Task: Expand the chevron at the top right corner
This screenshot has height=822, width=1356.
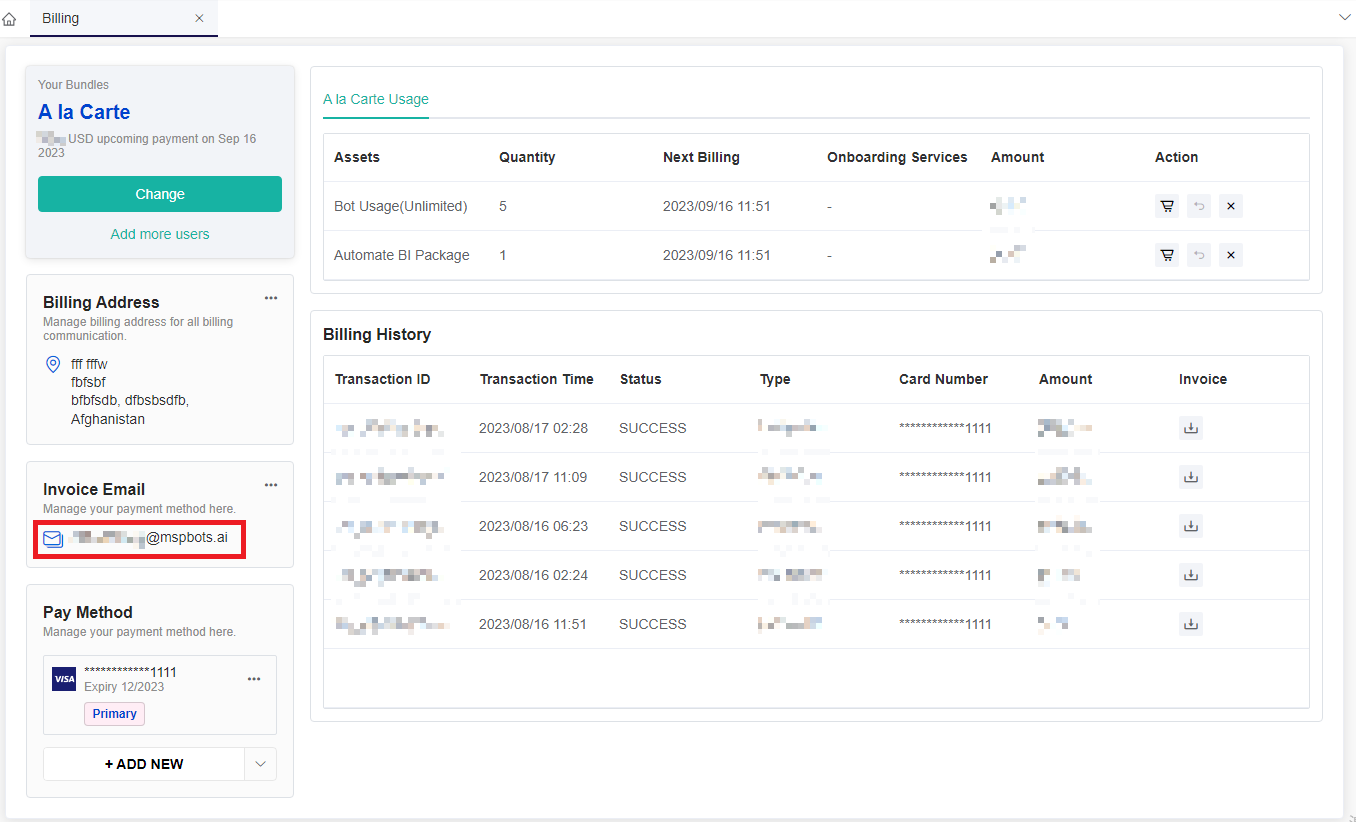Action: [x=1344, y=17]
